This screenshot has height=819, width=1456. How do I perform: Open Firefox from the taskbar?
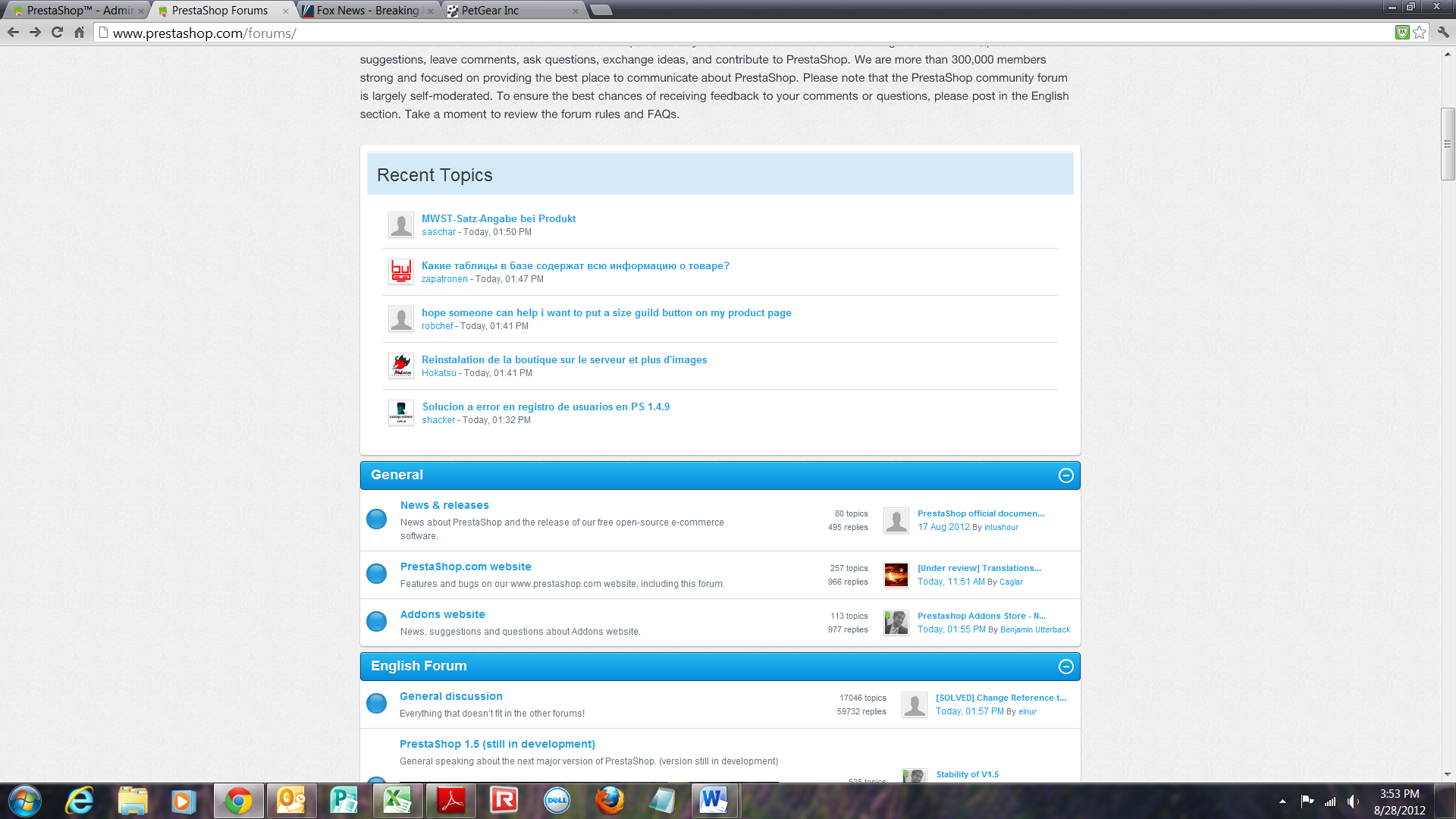609,801
